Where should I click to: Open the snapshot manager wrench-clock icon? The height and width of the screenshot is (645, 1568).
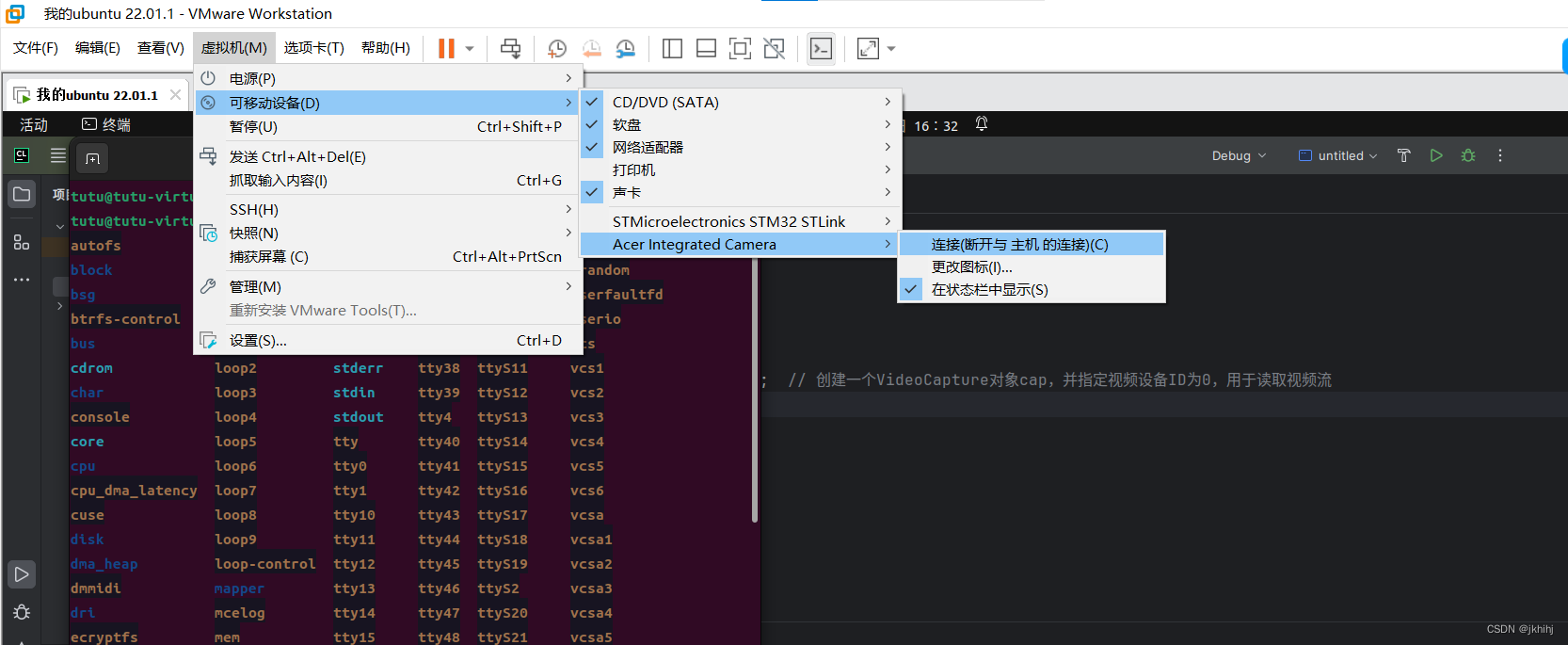pyautogui.click(x=625, y=48)
